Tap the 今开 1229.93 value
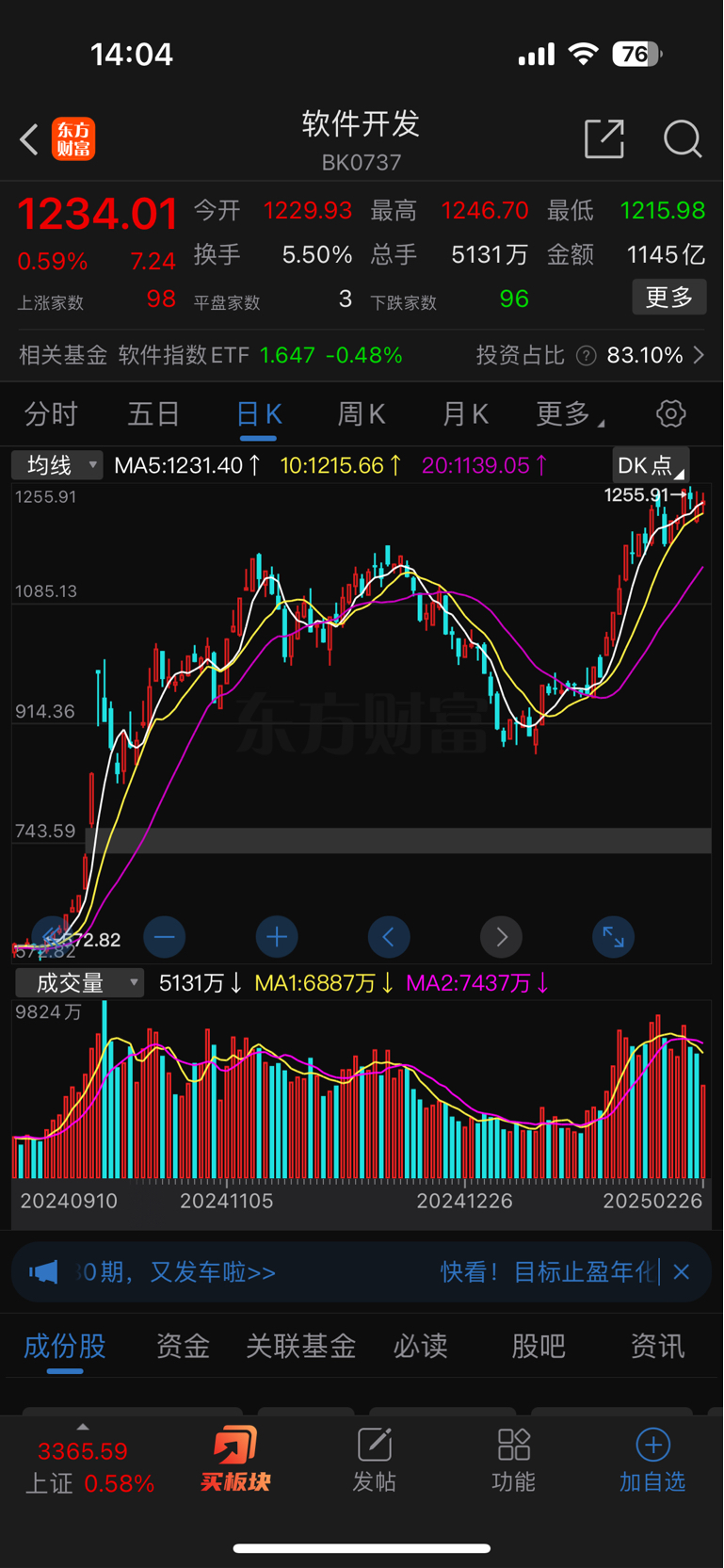Viewport: 724px width, 1568px height. tap(308, 210)
